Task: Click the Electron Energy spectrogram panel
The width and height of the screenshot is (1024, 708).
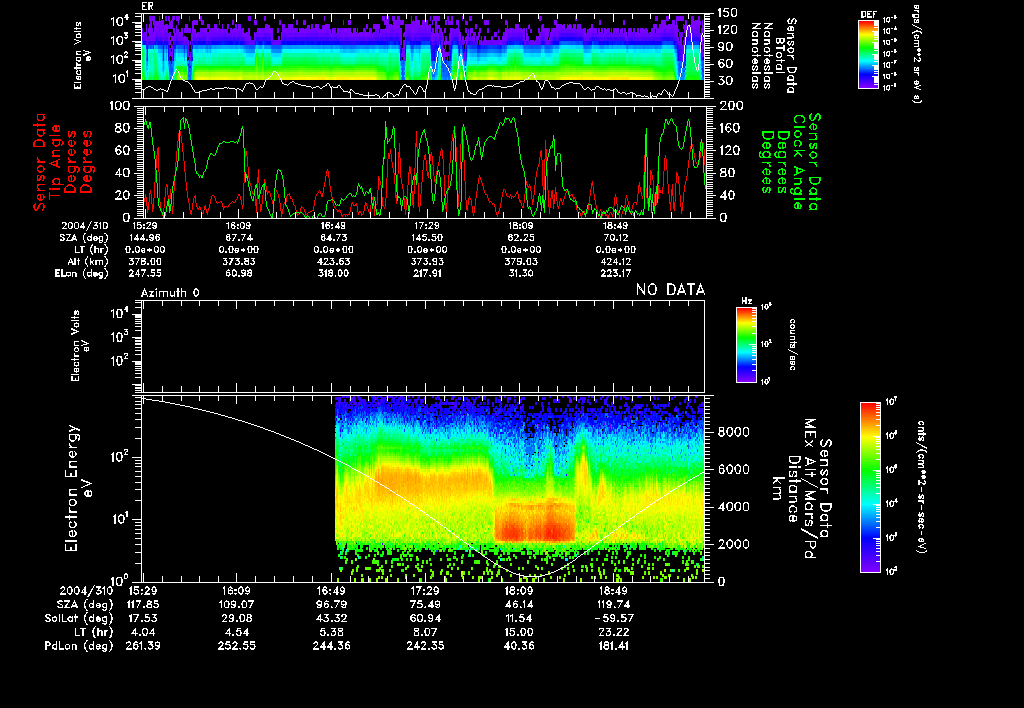Action: pyautogui.click(x=423, y=488)
